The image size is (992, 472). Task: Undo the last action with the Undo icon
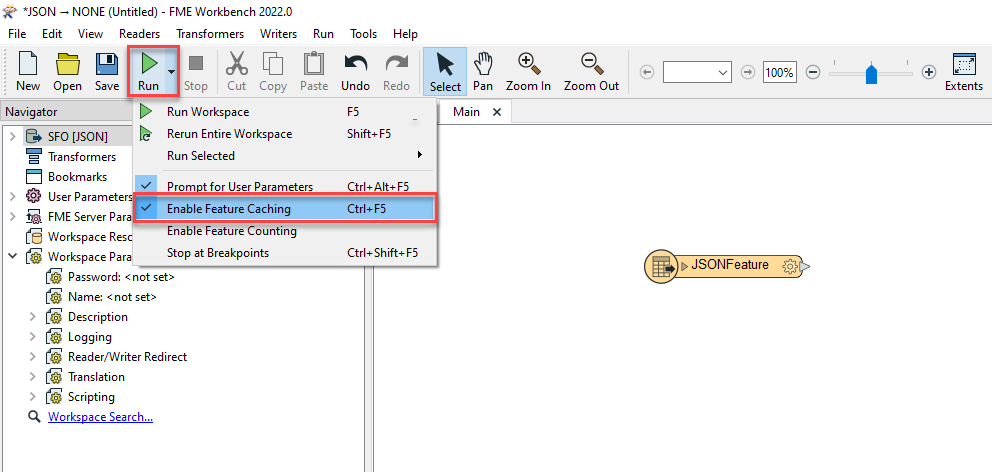click(x=355, y=71)
